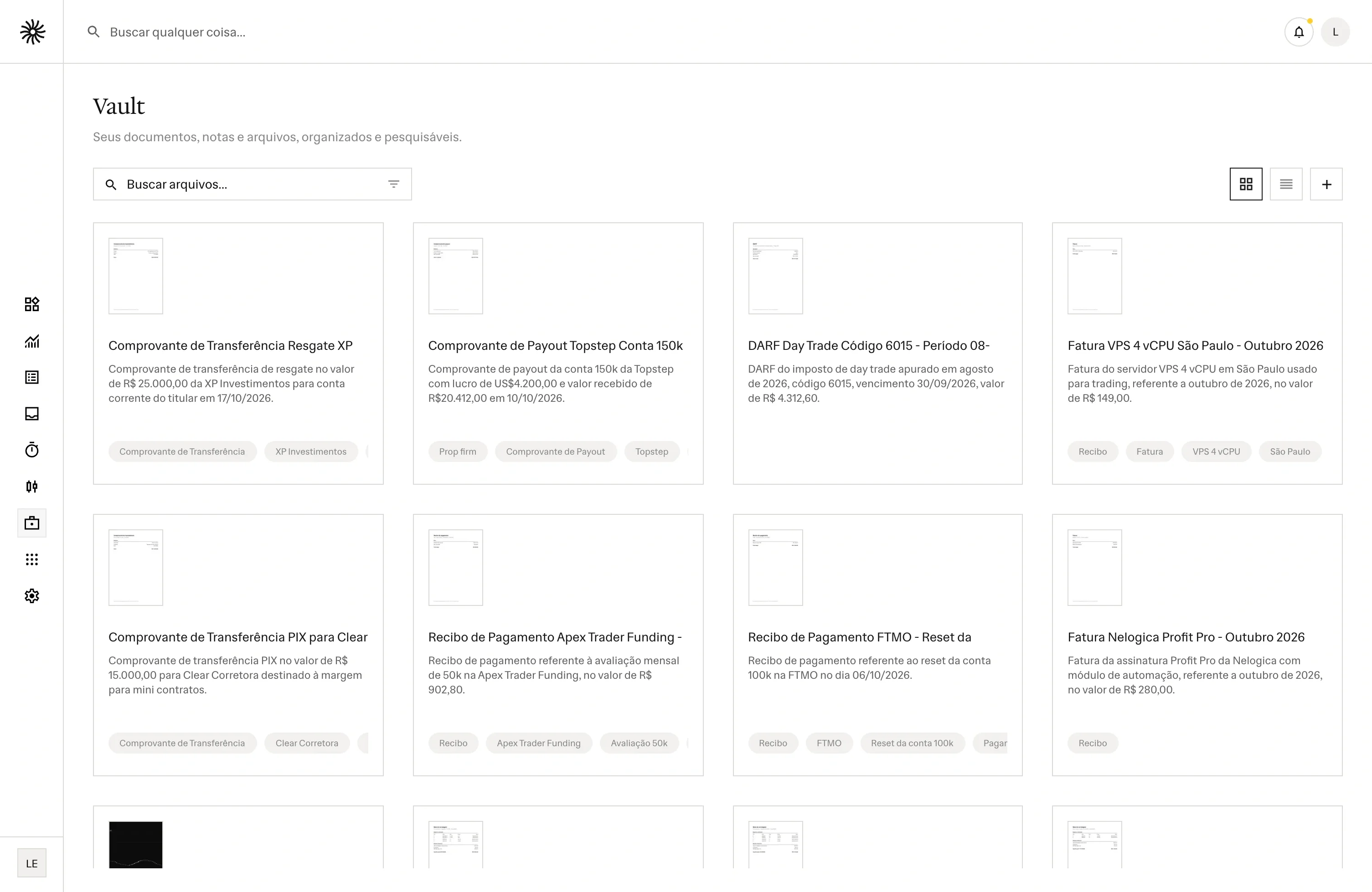
Task: Open Comprovante de Payout Topstep thumbnail
Action: tap(455, 276)
